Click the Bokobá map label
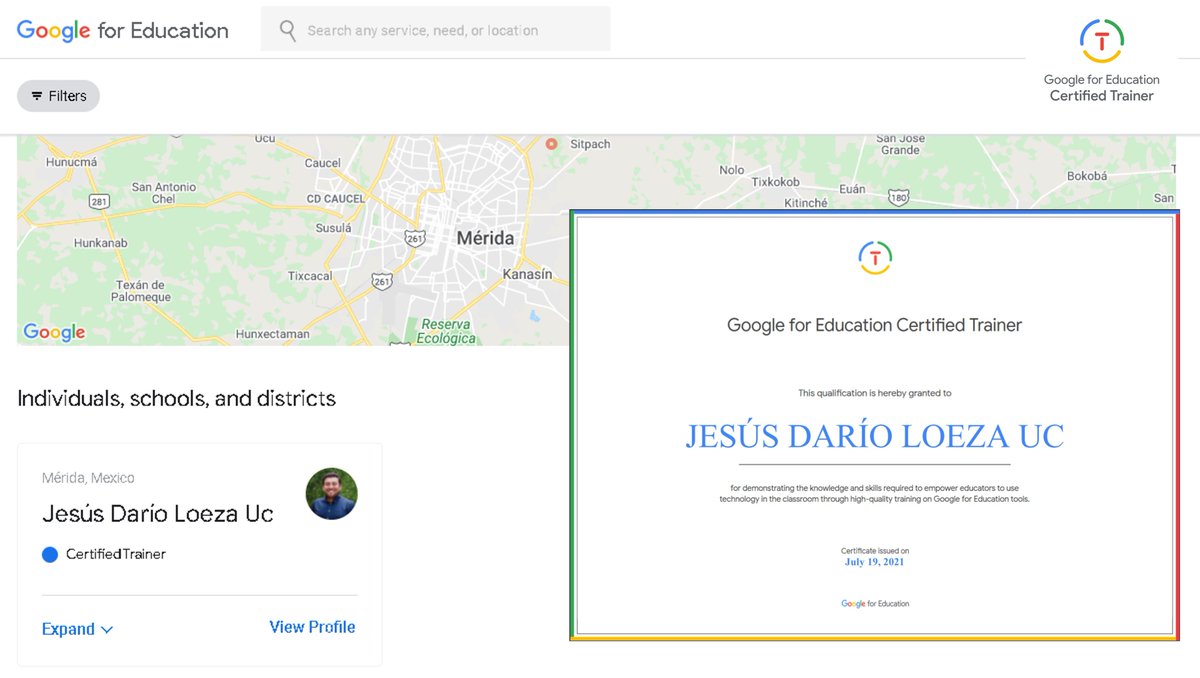 click(1087, 176)
